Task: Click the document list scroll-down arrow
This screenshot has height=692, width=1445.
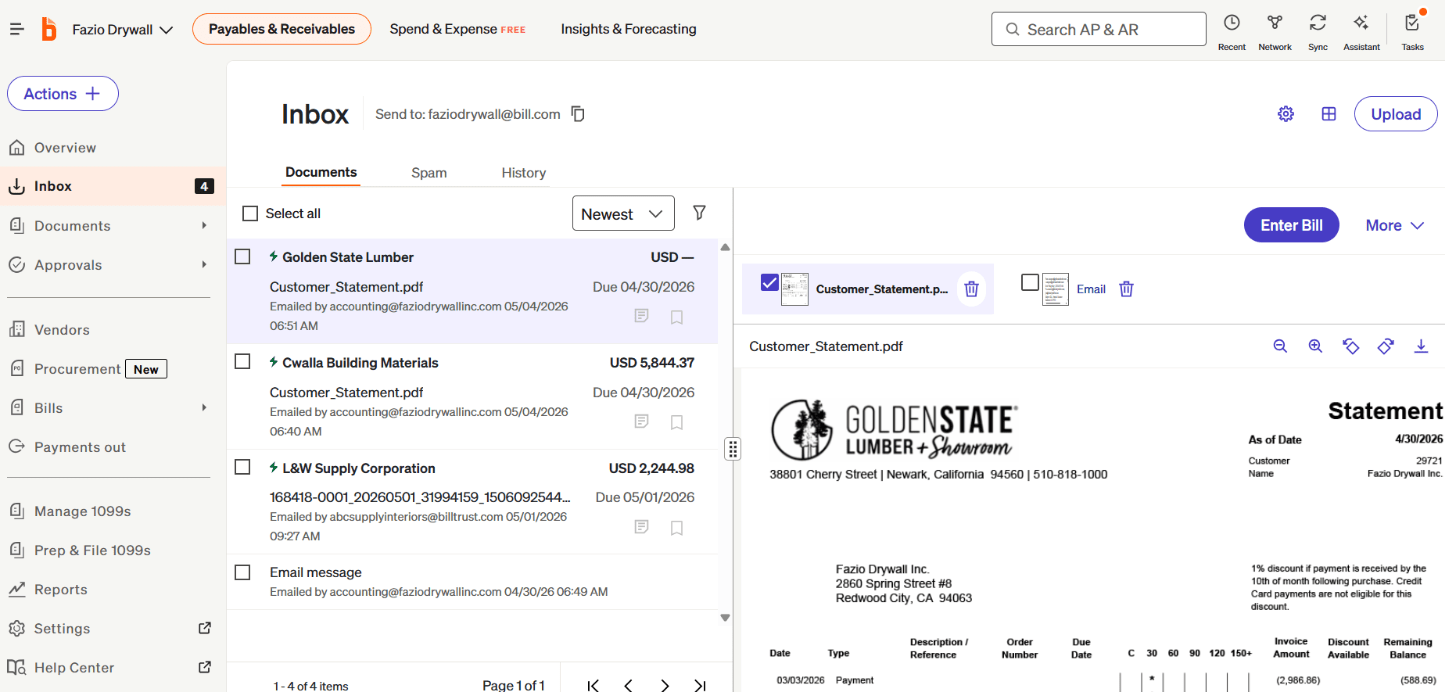Action: click(725, 618)
